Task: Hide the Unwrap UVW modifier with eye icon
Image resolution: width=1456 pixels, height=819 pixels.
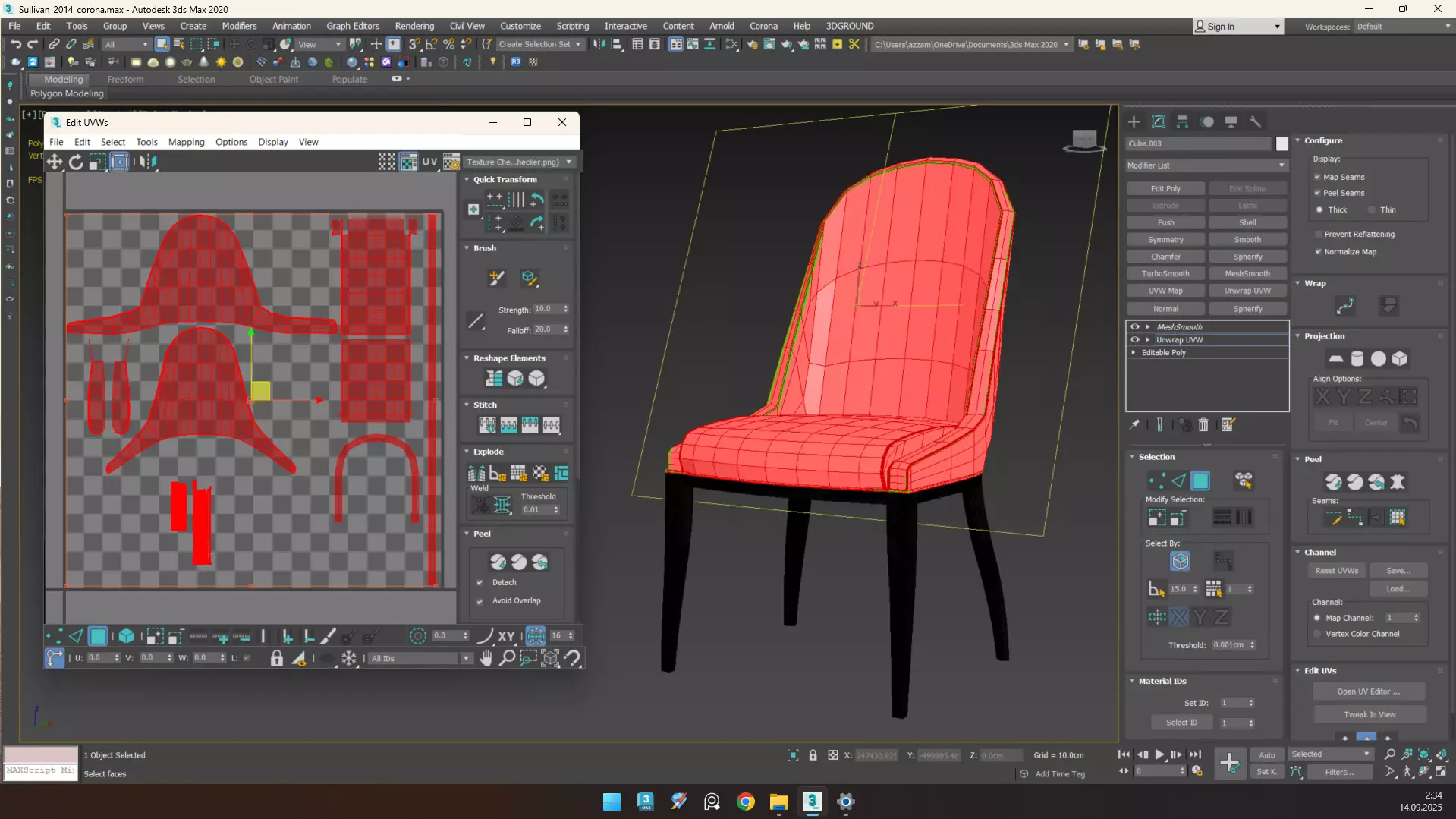Action: 1135,340
